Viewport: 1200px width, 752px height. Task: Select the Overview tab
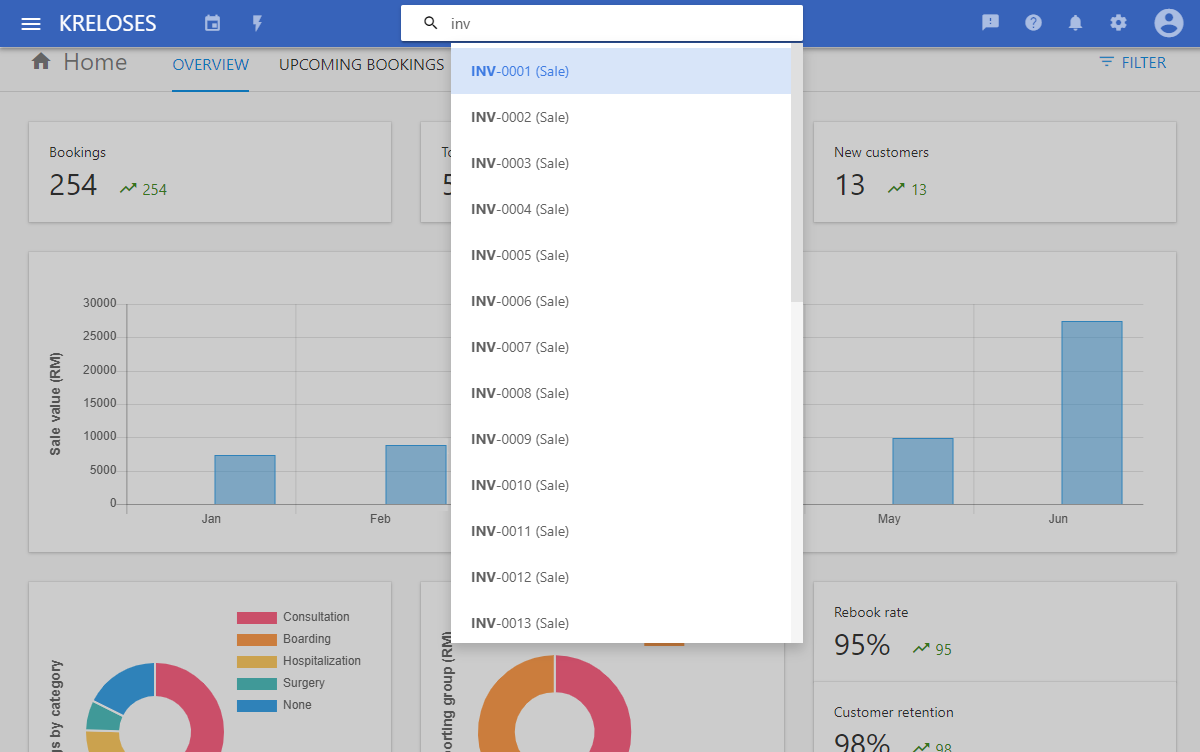(x=210, y=65)
